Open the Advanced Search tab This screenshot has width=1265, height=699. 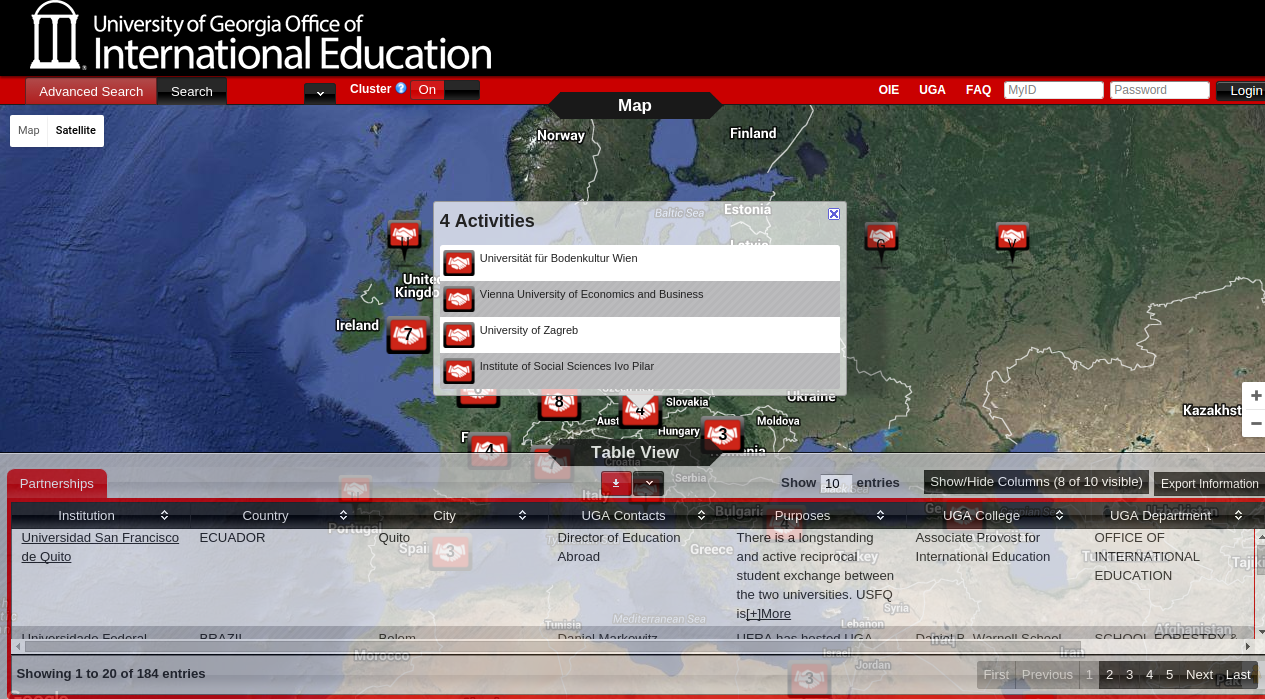pos(91,91)
